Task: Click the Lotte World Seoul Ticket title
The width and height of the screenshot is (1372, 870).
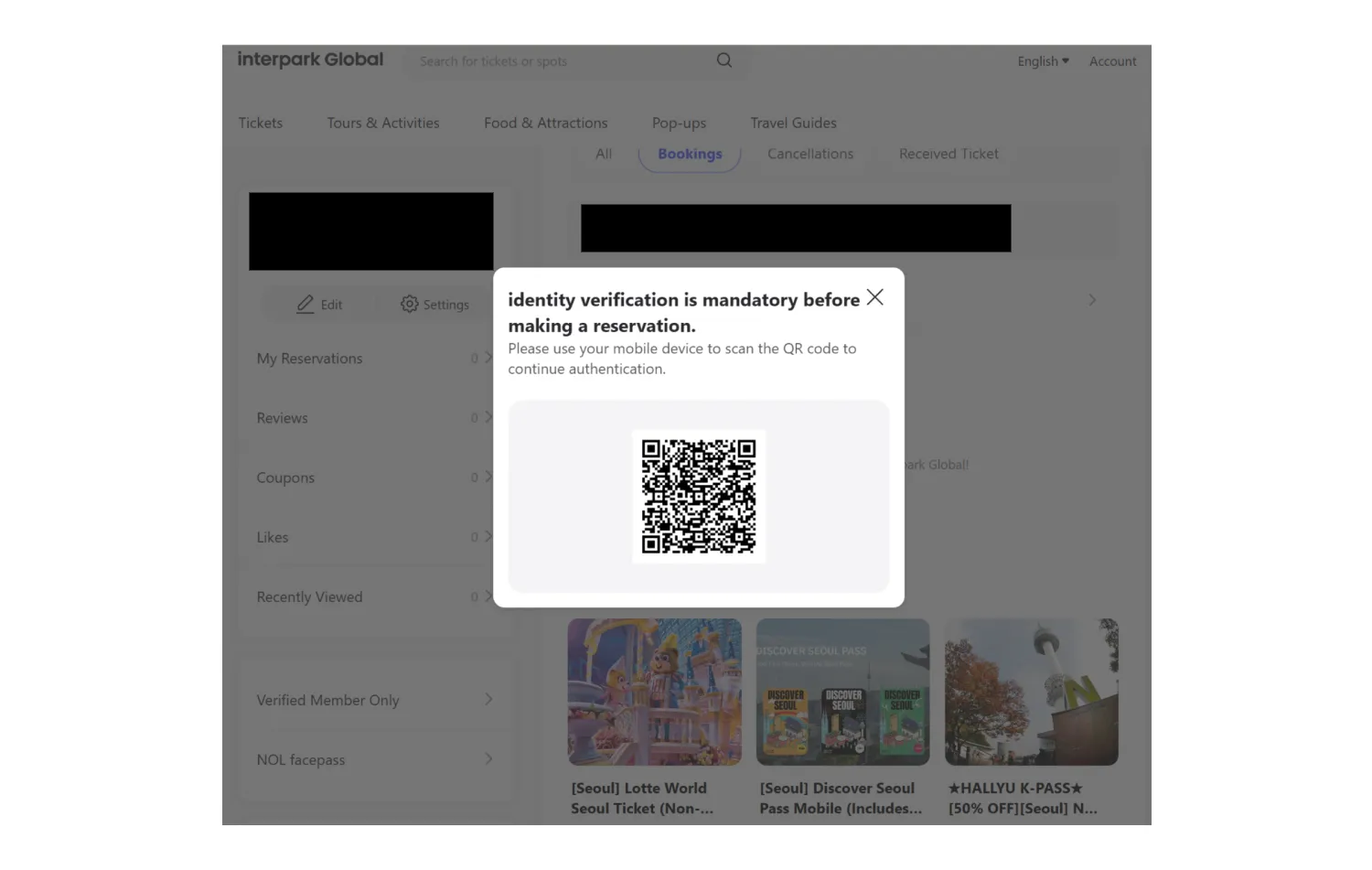Action: click(642, 798)
